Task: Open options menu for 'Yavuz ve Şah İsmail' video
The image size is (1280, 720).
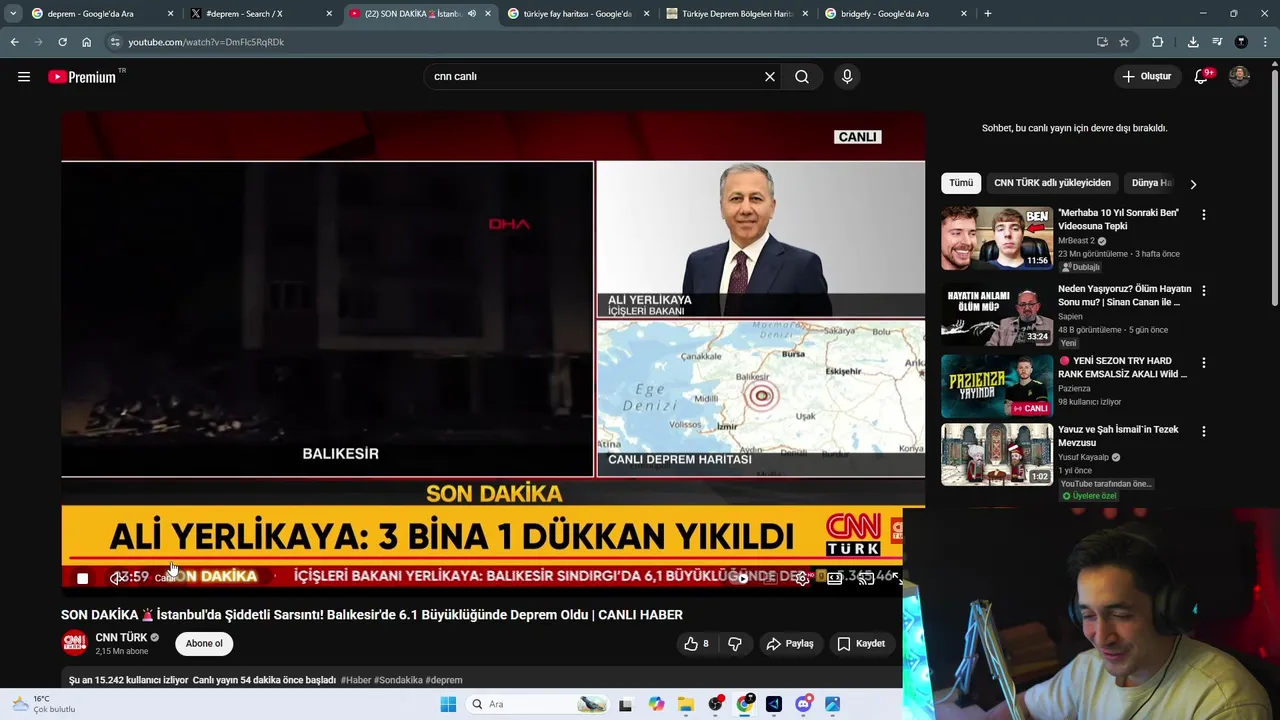Action: [x=1204, y=432]
